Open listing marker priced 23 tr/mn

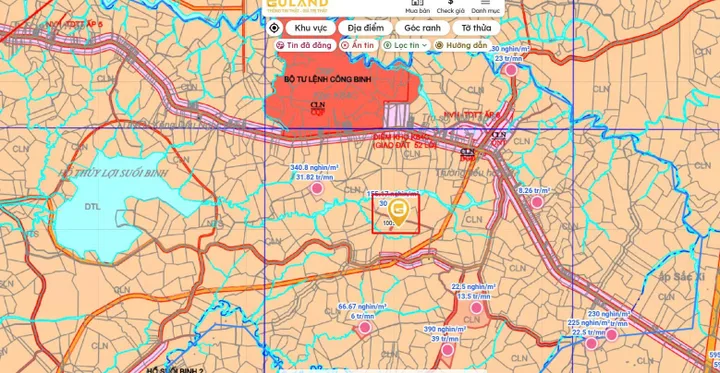511,70
